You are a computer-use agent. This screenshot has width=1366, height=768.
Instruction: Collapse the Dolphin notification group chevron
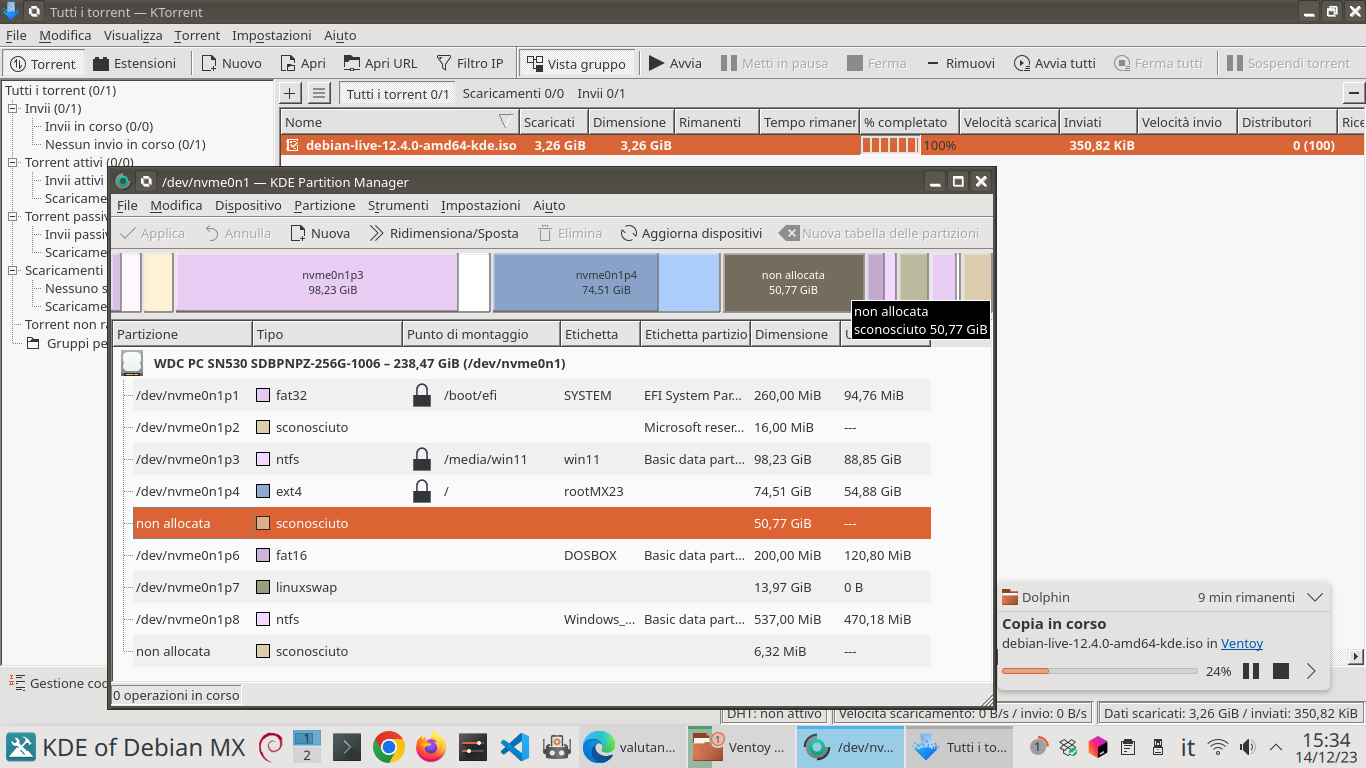[1315, 597]
